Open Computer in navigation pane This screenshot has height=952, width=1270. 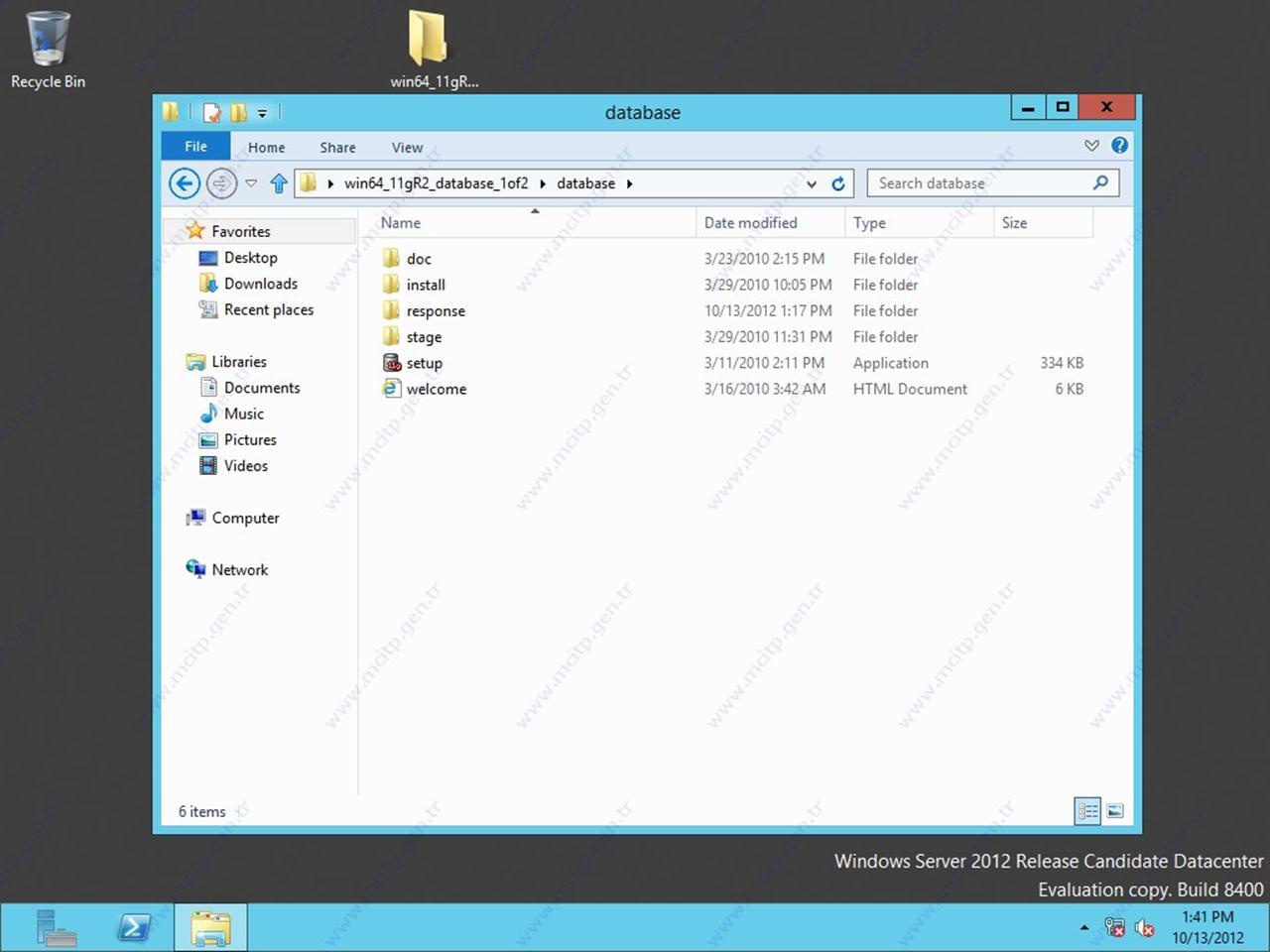245,518
